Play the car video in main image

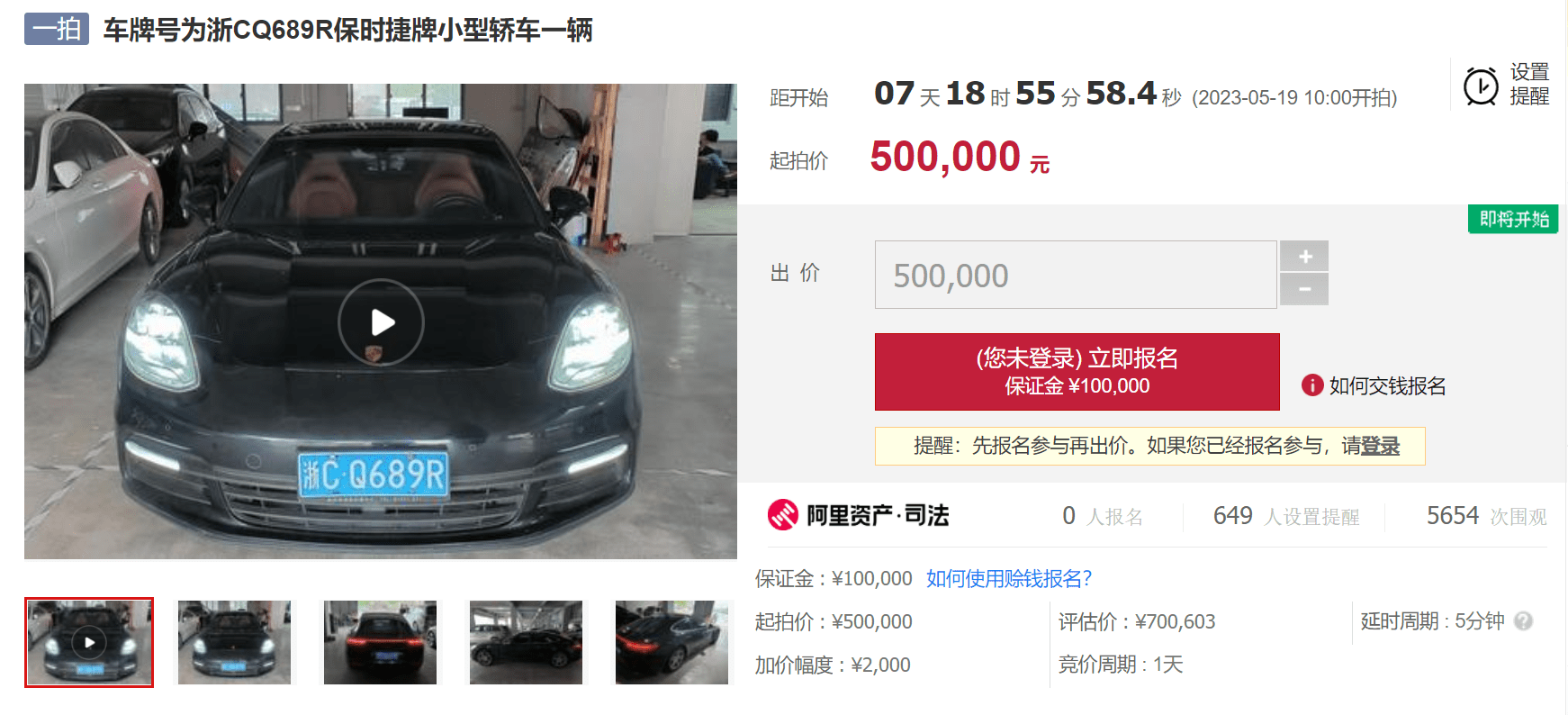tap(381, 321)
